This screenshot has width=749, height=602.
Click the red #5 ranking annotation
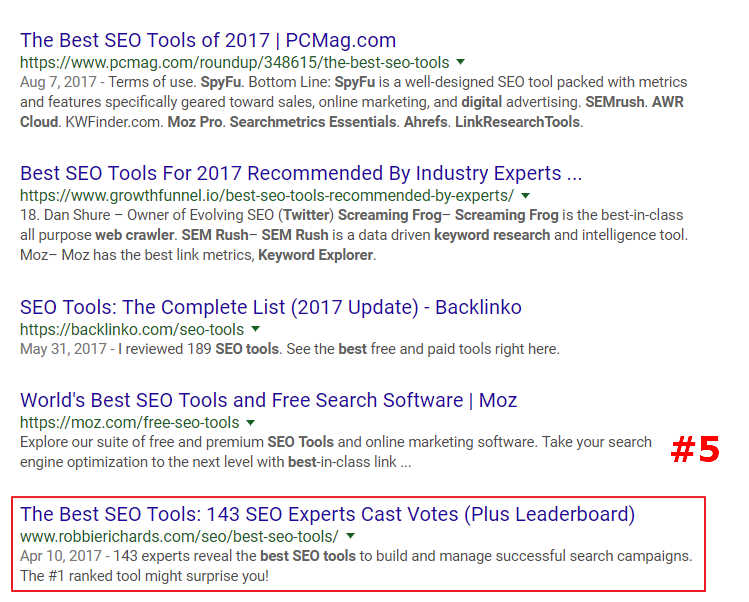click(x=694, y=450)
